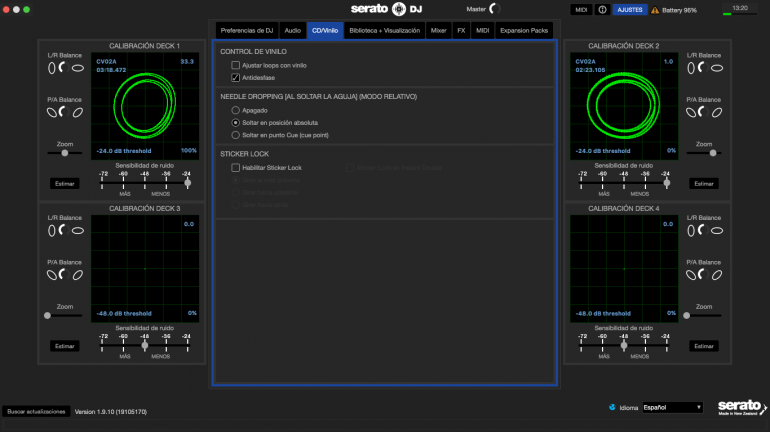Click Deck 4 Sensibilidad de ruido slider
The height and width of the screenshot is (432, 770).
[624, 345]
